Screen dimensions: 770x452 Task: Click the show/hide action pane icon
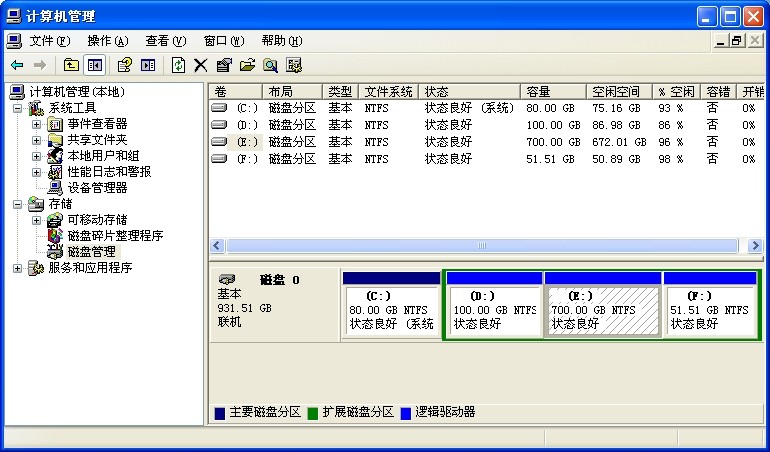point(148,65)
